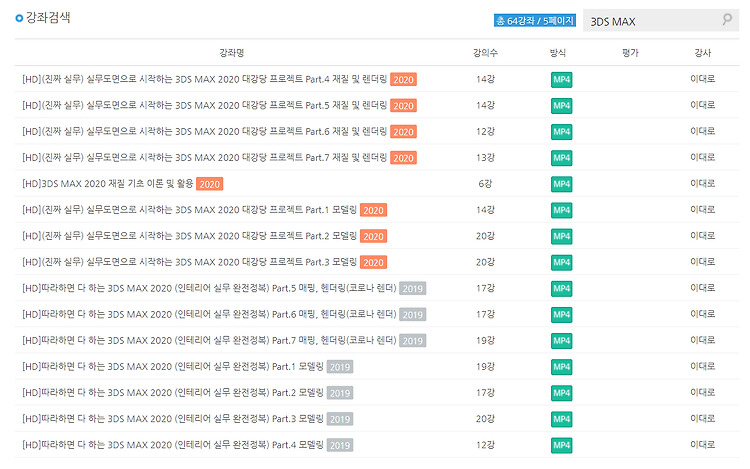Click the 평가 column header
This screenshot has width=750, height=469.
[630, 53]
